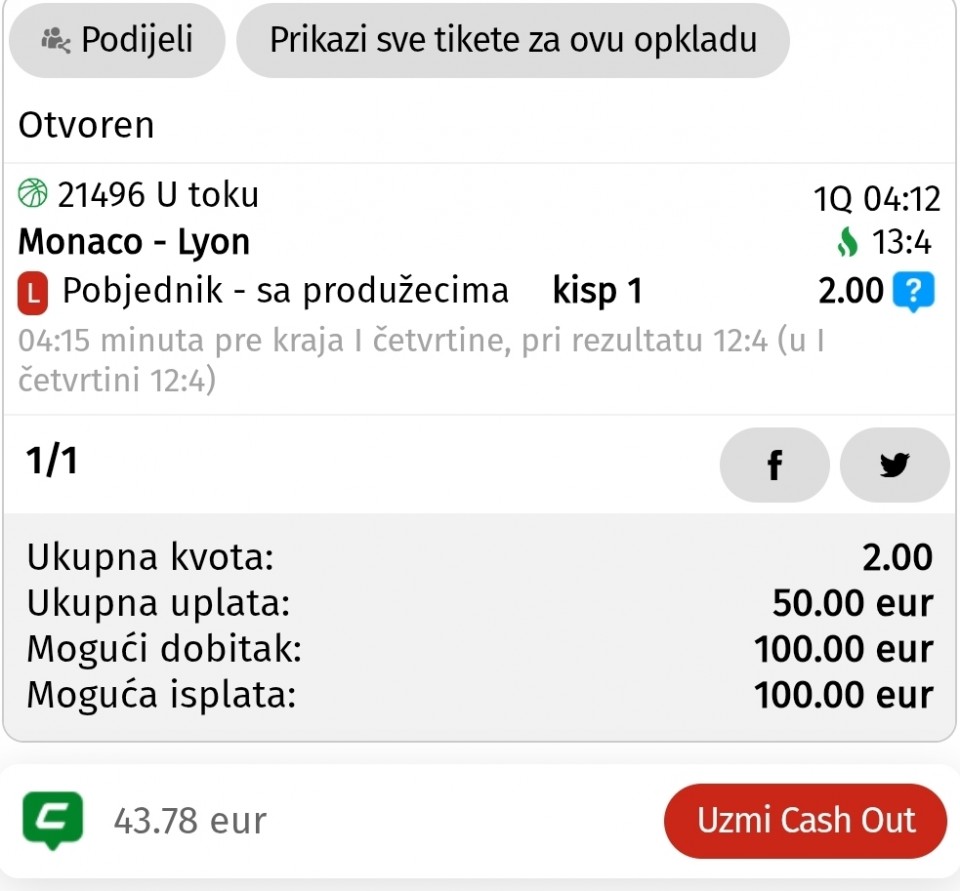Viewport: 960px width, 891px height.
Task: Click the 1Q 04:12 game clock
Action: tap(877, 199)
